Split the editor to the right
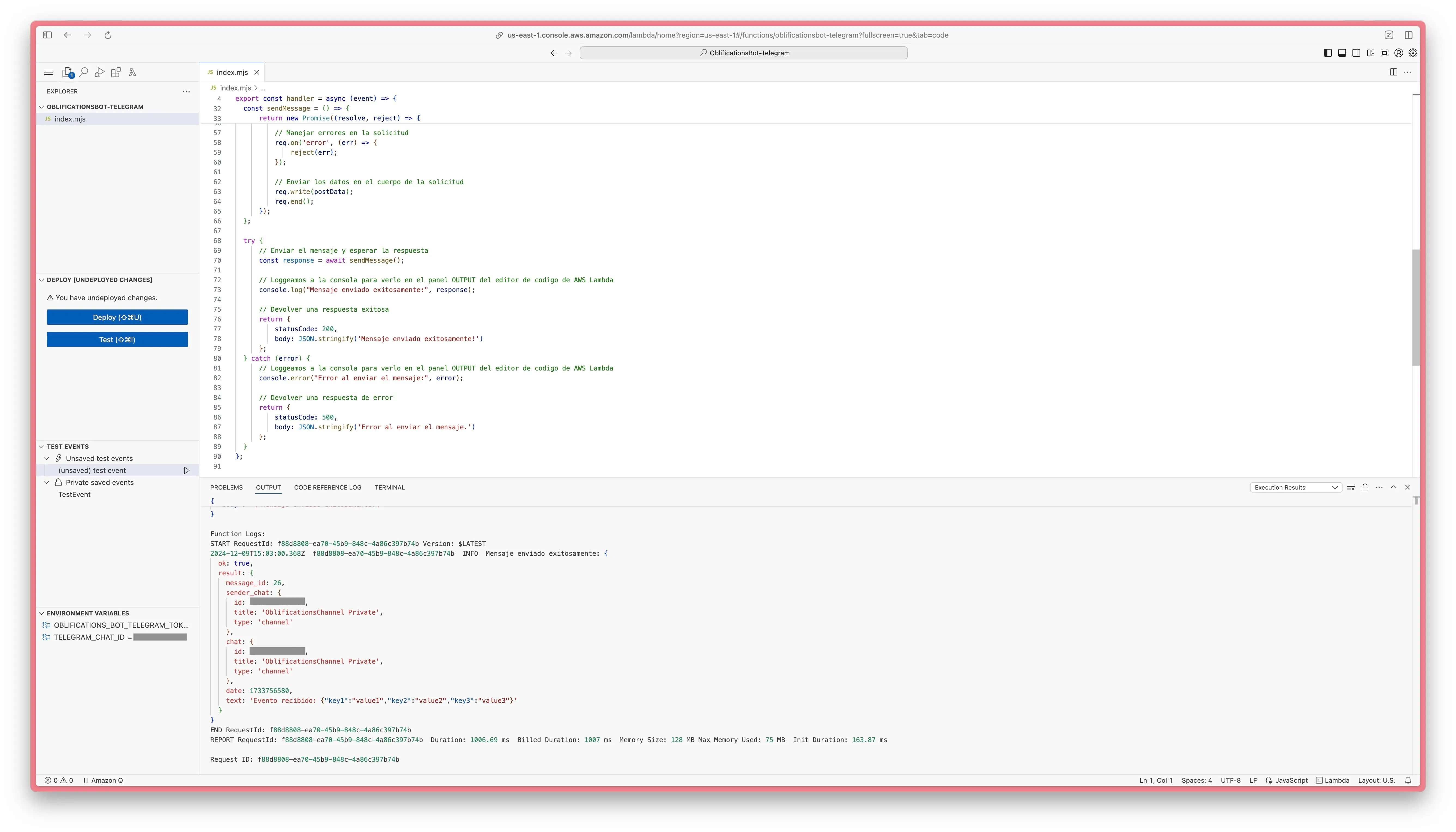This screenshot has width=1456, height=832. pyautogui.click(x=1394, y=72)
